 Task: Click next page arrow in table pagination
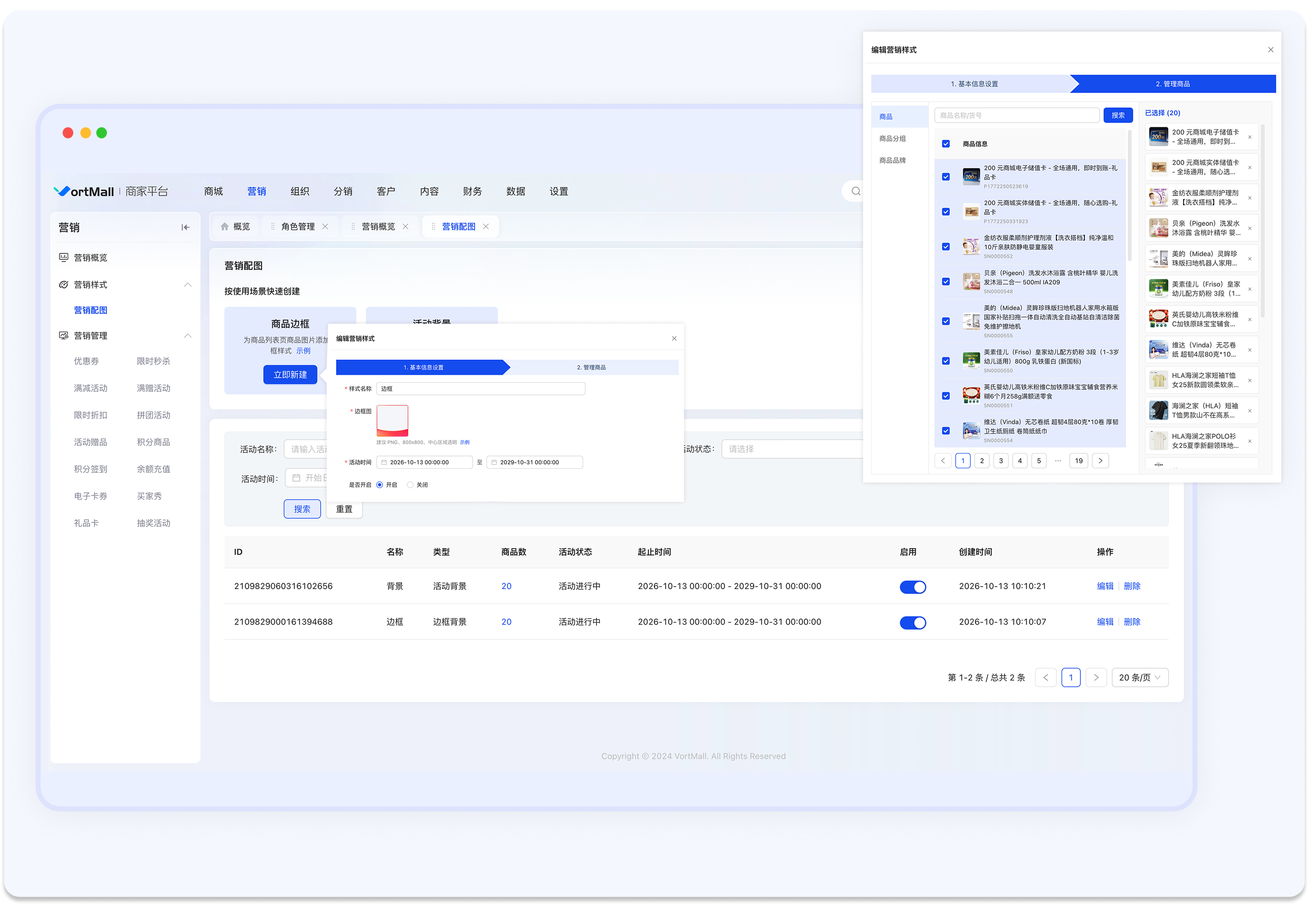pyautogui.click(x=1096, y=677)
